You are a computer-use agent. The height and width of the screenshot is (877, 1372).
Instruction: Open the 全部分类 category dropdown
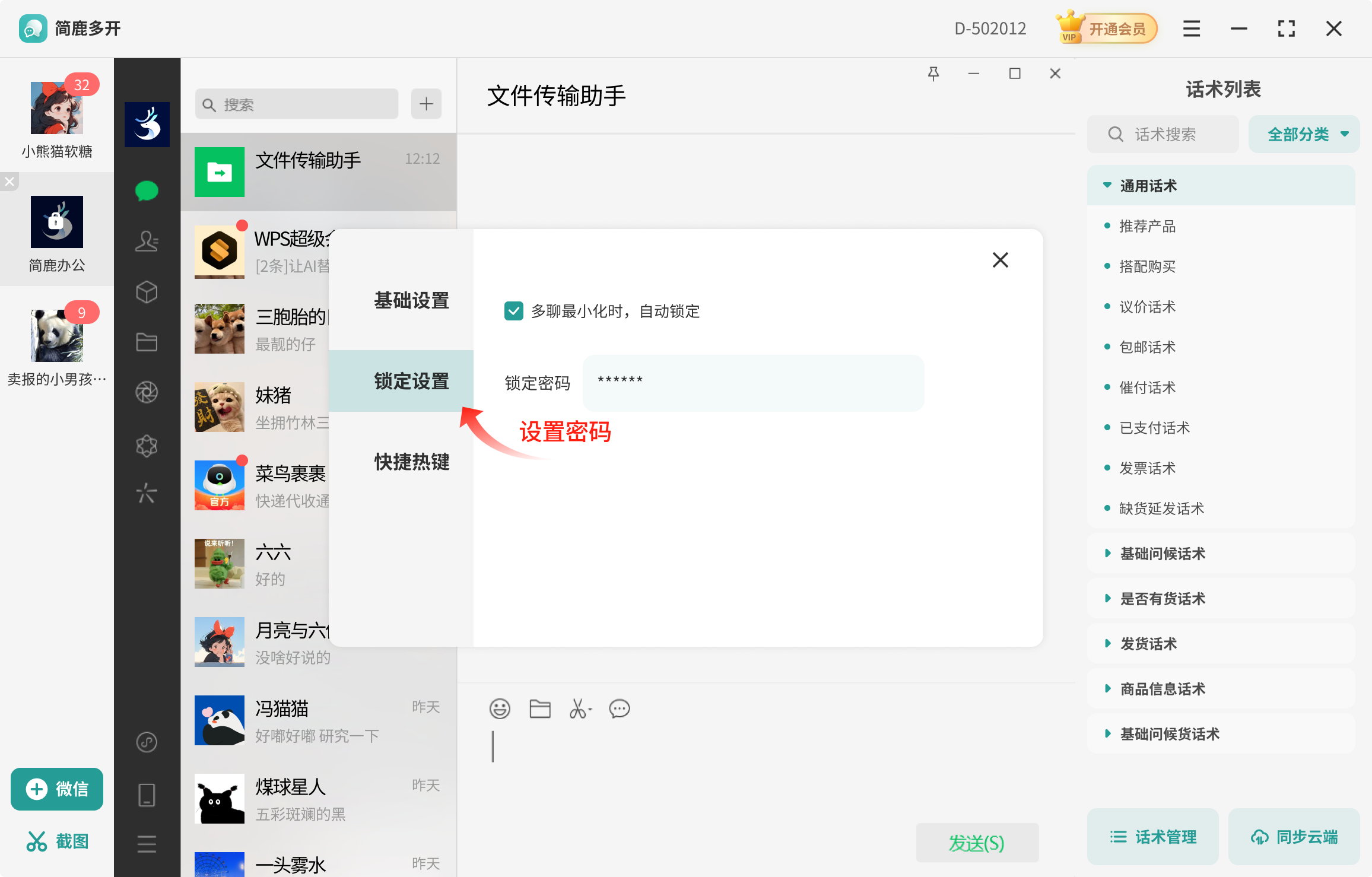point(1304,134)
